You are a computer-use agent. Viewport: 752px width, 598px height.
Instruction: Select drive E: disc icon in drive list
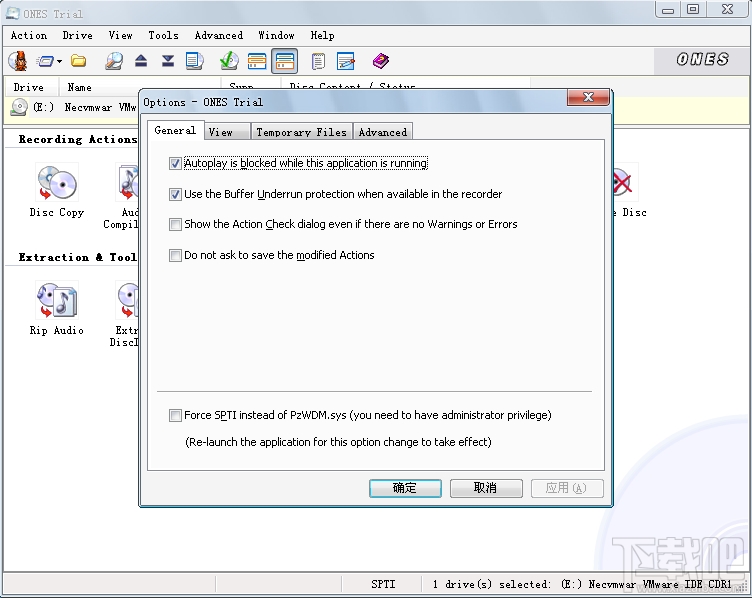point(19,107)
